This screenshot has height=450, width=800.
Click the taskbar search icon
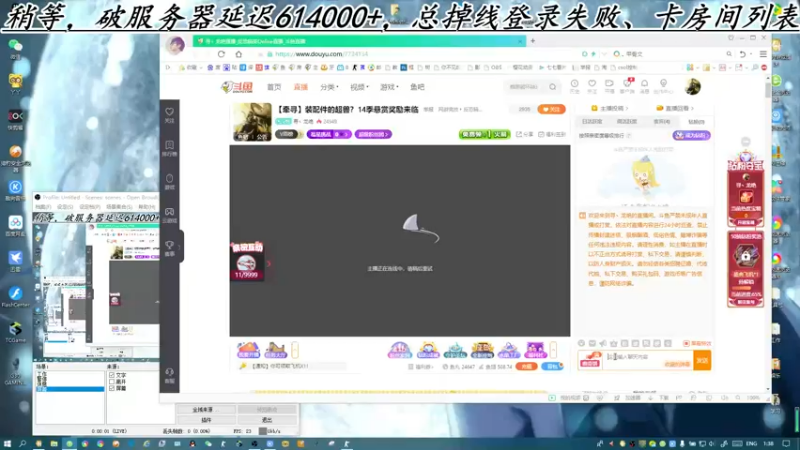[22, 444]
